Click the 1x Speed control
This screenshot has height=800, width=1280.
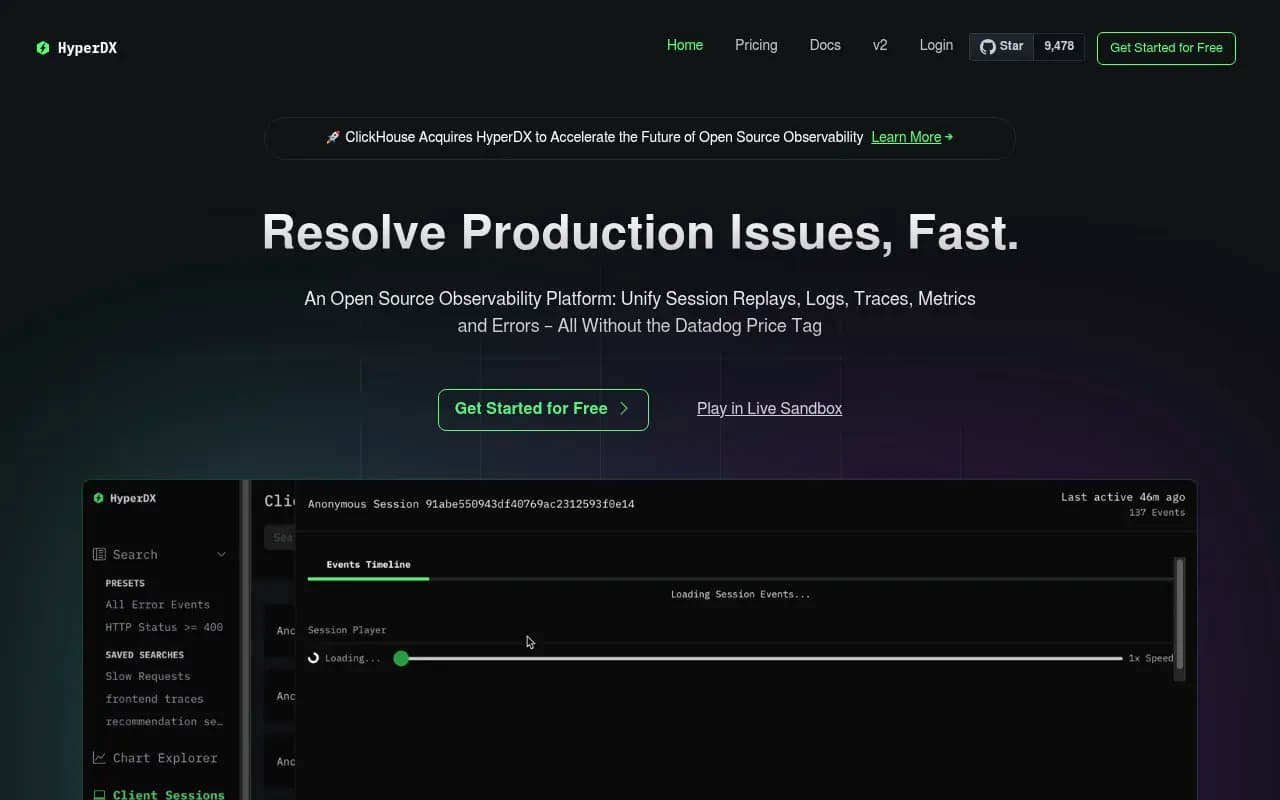pos(1151,658)
